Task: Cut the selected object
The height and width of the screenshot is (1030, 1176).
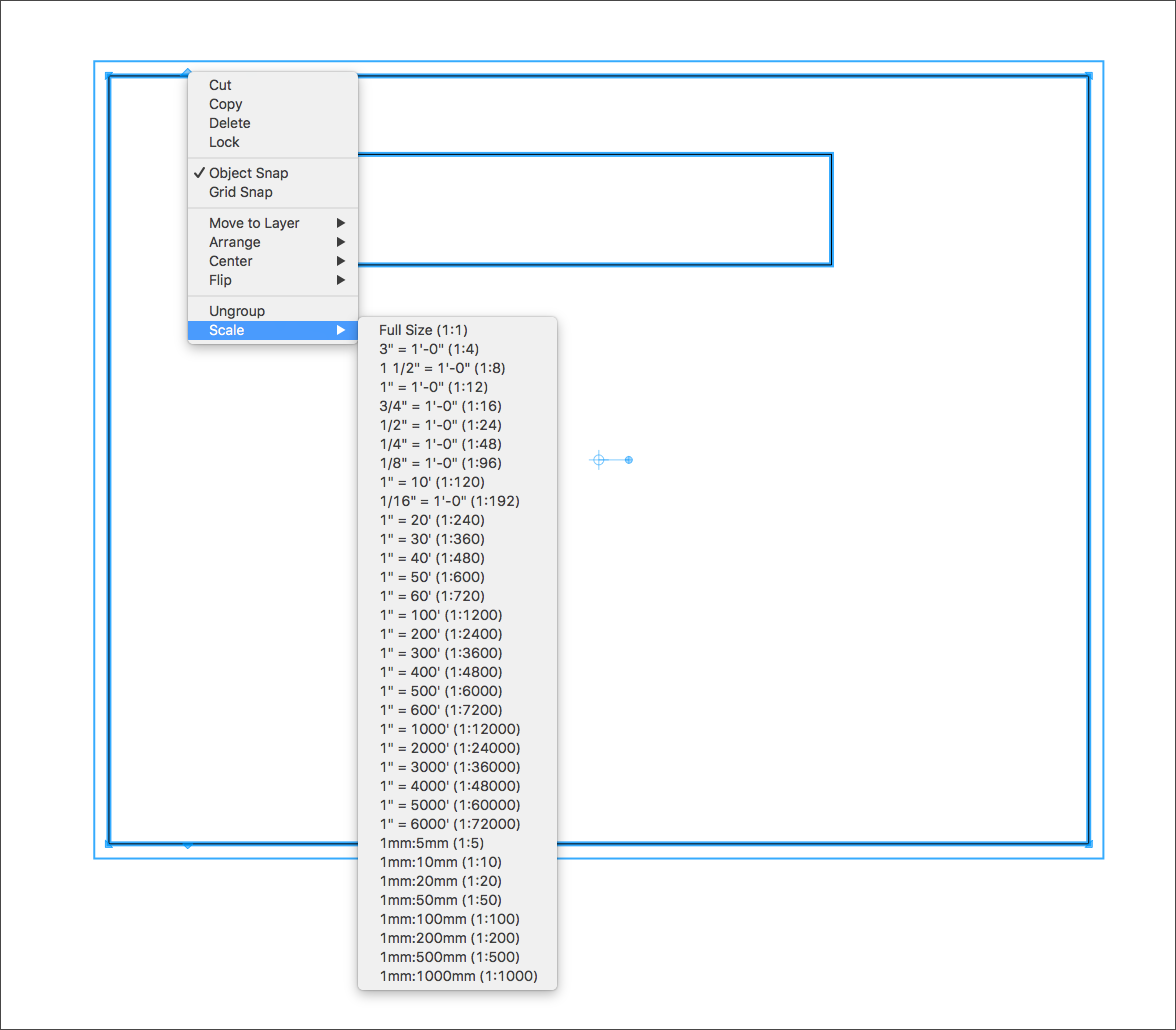Action: point(220,85)
